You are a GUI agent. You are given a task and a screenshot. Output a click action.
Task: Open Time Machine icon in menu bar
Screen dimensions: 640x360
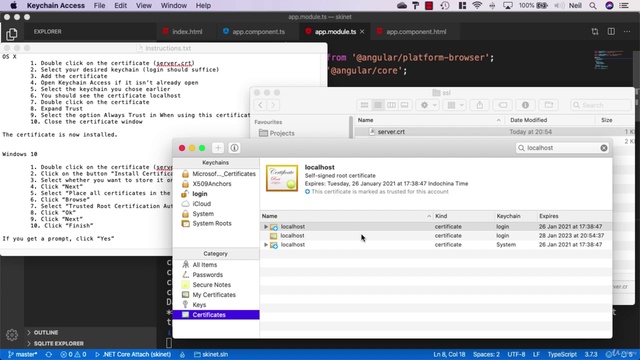[x=445, y=6]
